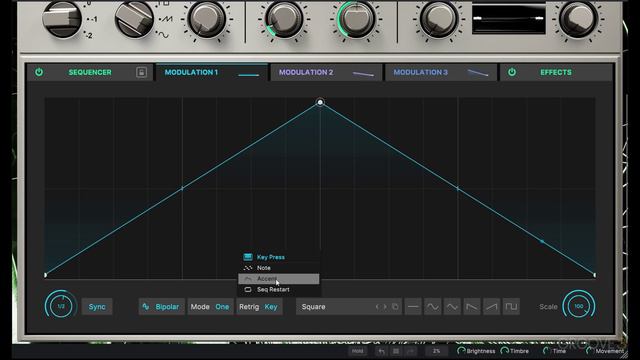Toggle the Bipolar button
The width and height of the screenshot is (640, 360).
(161, 307)
